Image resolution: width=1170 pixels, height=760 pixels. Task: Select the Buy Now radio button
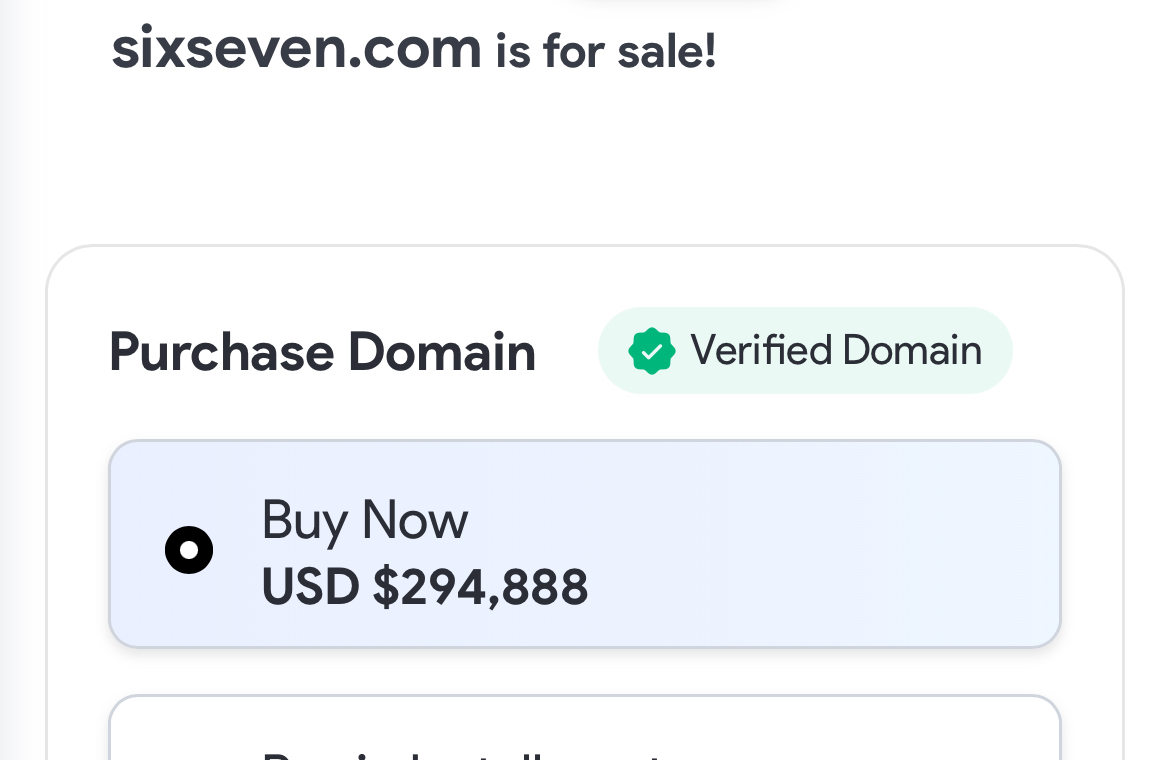coord(189,550)
